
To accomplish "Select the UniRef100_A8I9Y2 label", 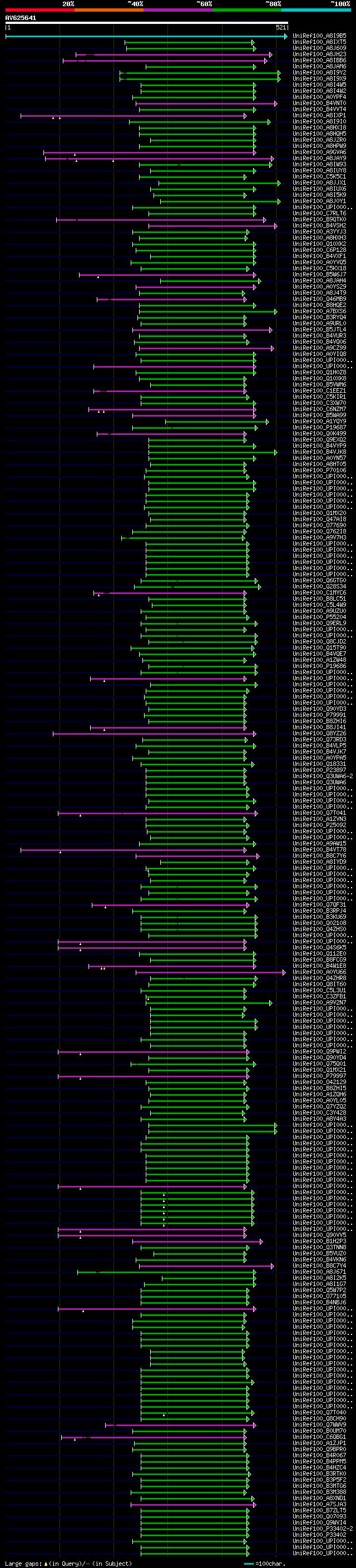I will coord(319,72).
